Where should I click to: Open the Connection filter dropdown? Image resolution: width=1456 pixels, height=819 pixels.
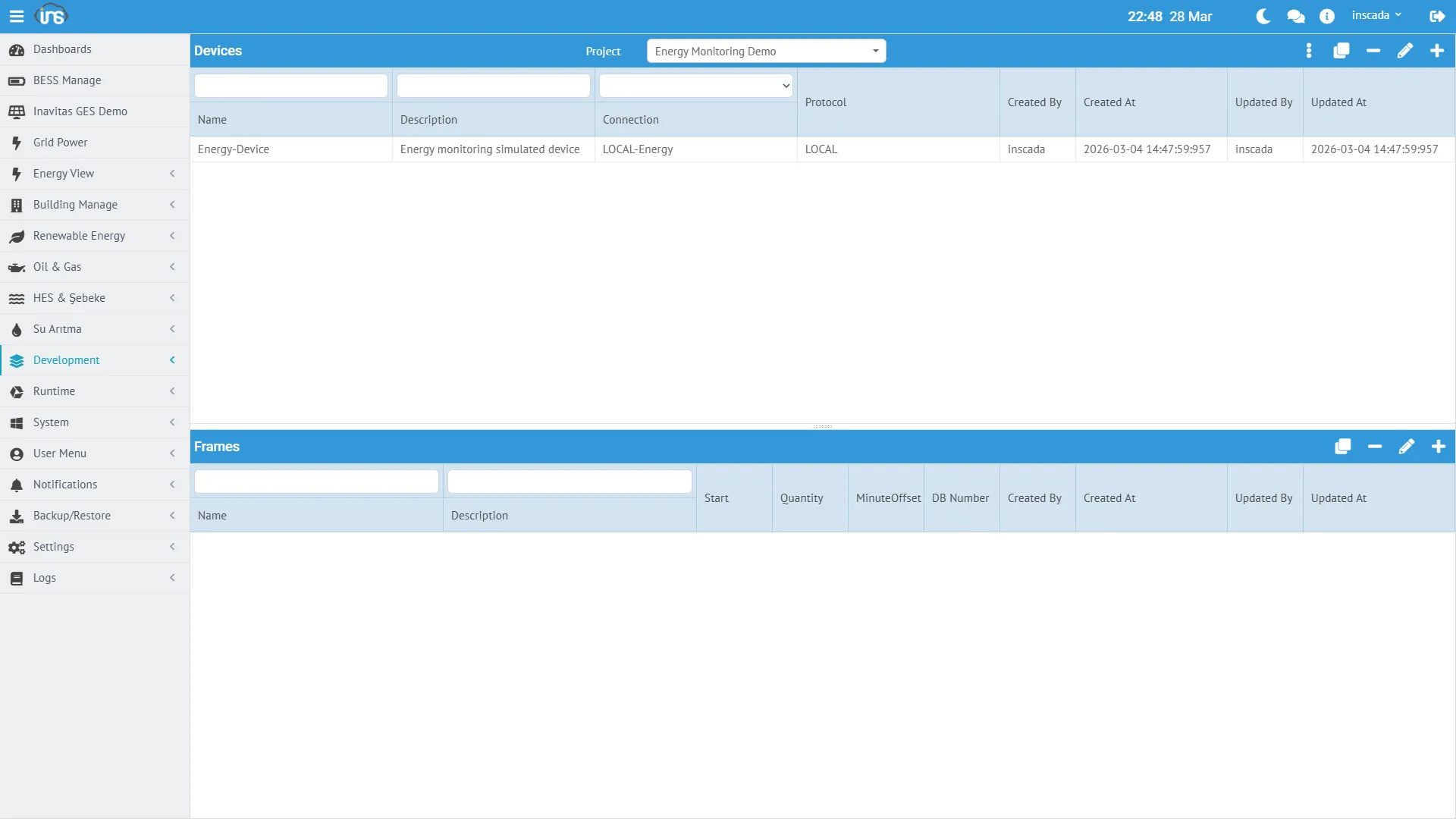(x=695, y=86)
